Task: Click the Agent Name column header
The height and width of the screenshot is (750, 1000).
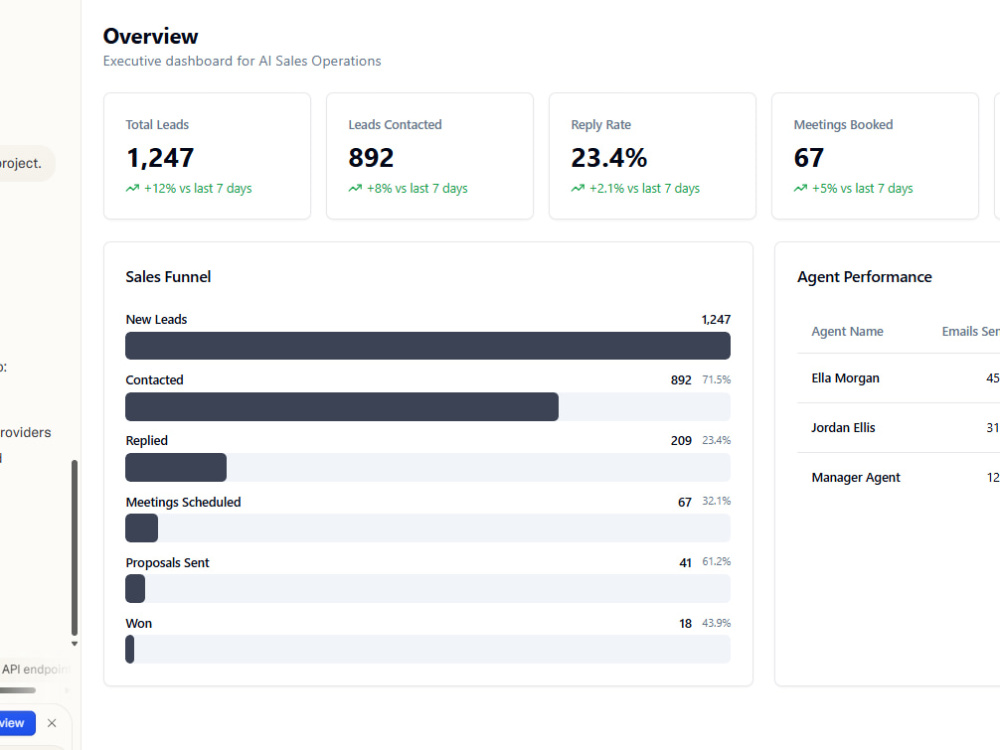Action: (847, 332)
